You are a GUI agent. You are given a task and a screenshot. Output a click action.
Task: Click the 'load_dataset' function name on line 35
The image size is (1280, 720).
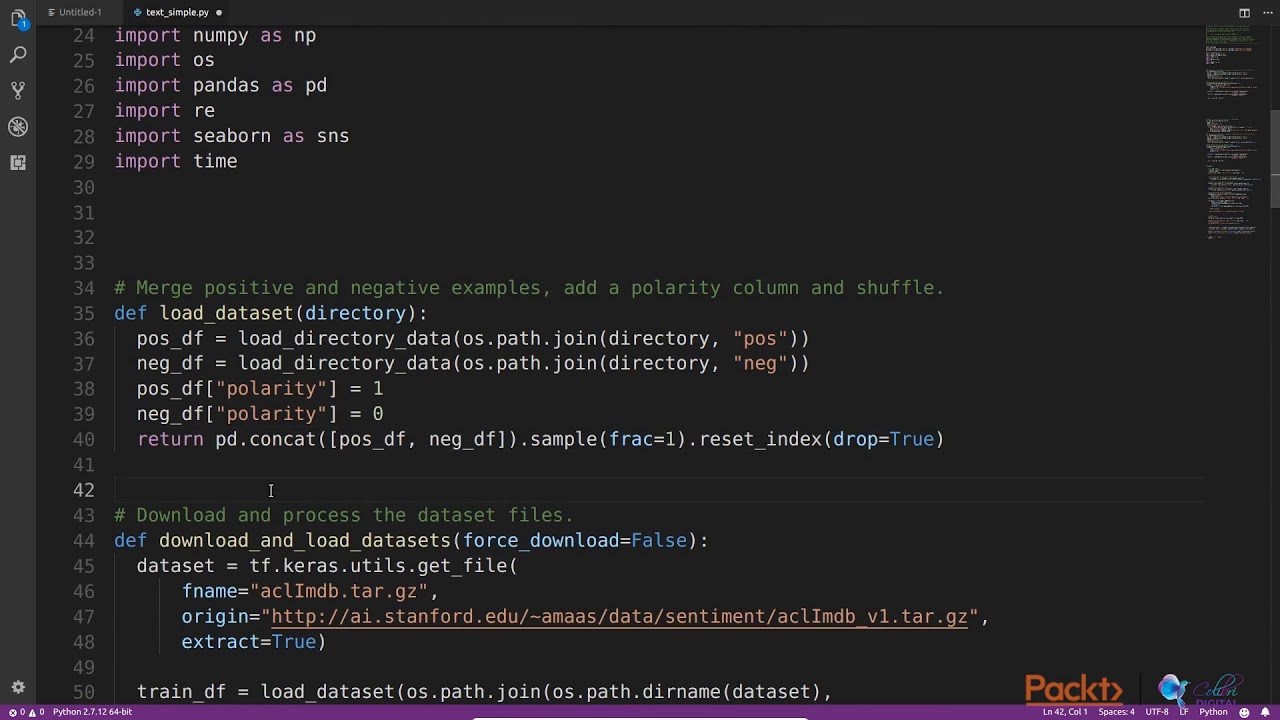coord(226,313)
